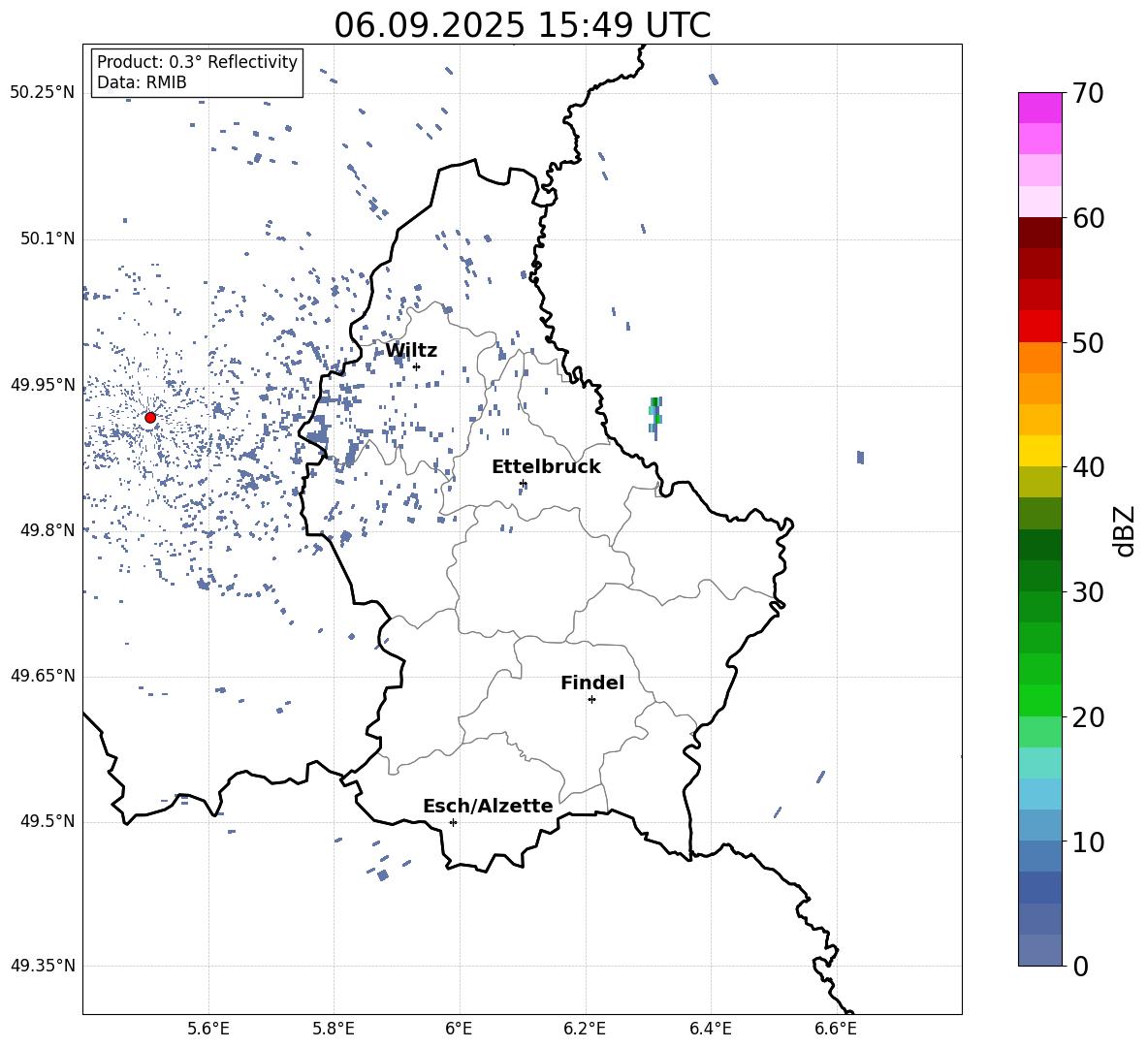Click the yellow 40 dBZ colorbar segment
Screen dimensions: 1148x1048
(x=1039, y=451)
